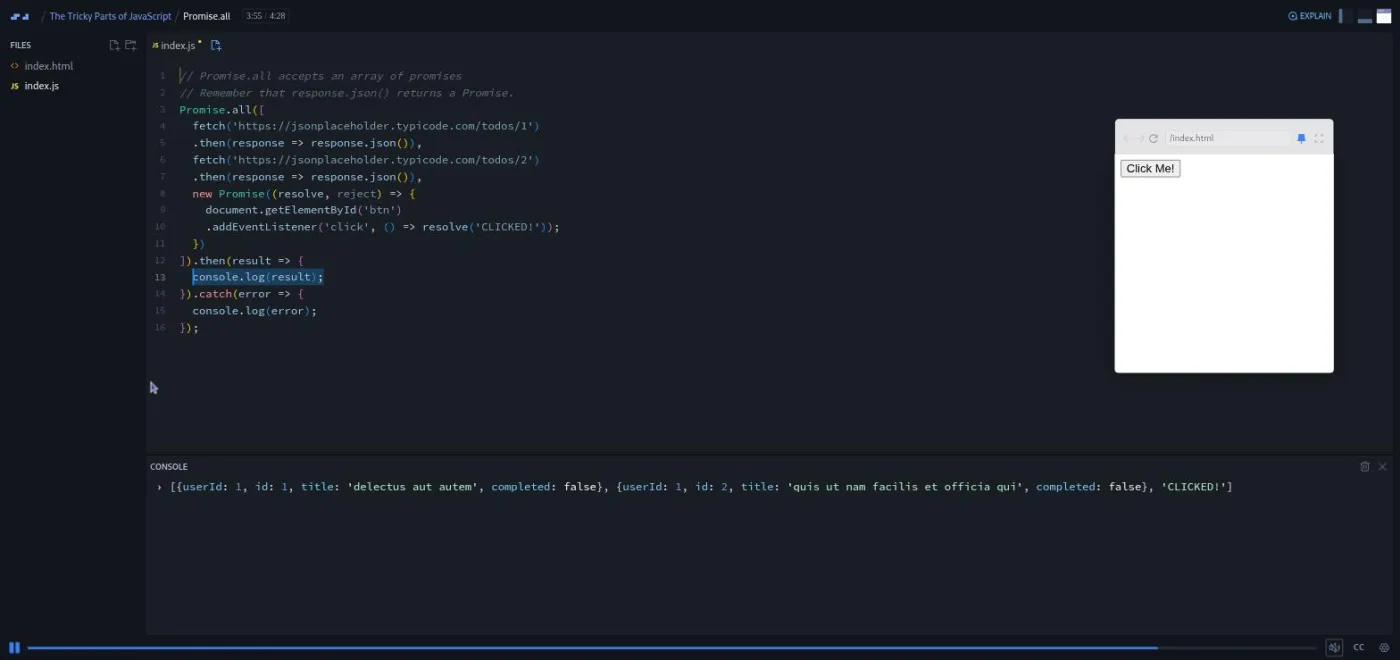Open 'The Tricky Parts of JavaScript' course link
The image size is (1400, 660).
point(110,16)
